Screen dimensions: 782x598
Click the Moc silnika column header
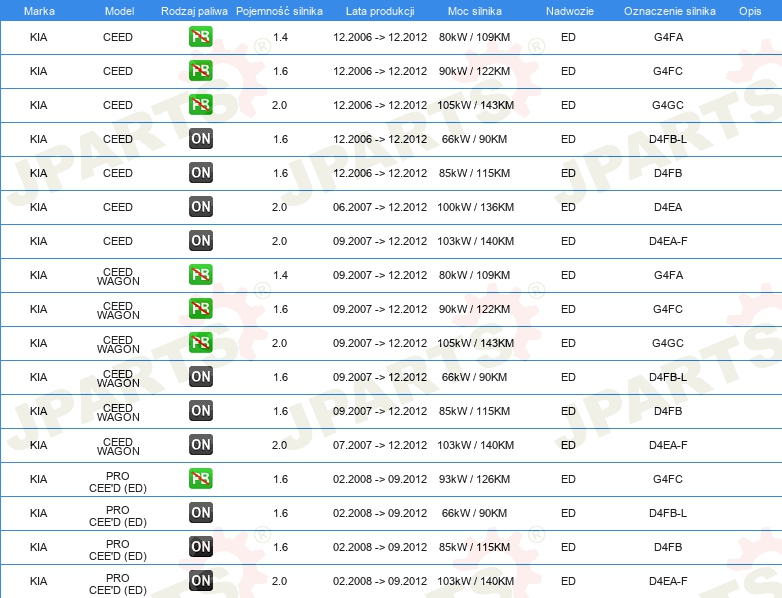coord(474,11)
